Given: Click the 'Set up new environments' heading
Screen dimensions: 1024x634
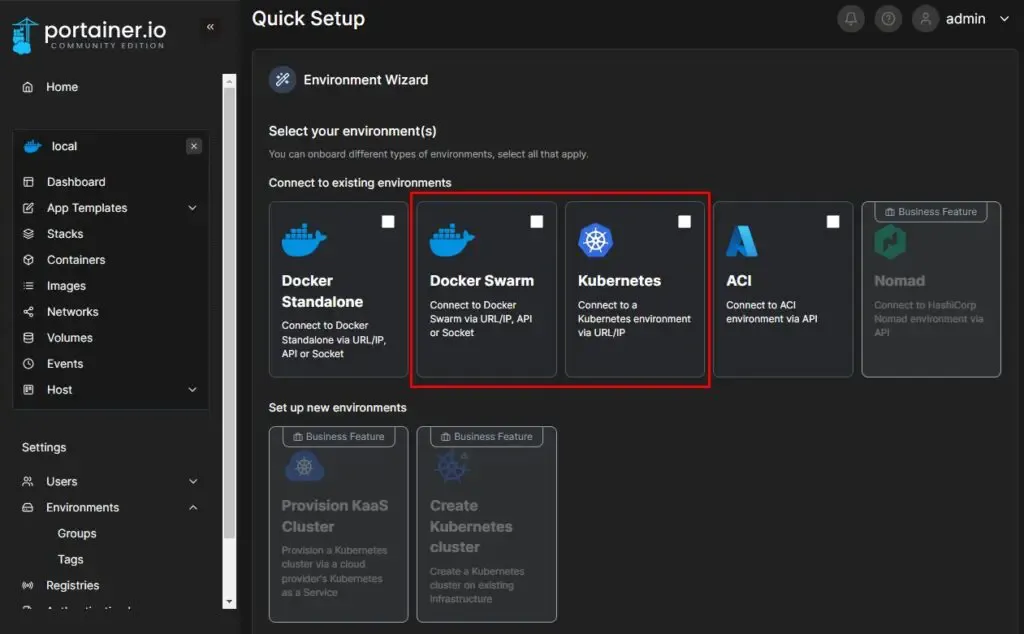Looking at the screenshot, I should coord(337,407).
